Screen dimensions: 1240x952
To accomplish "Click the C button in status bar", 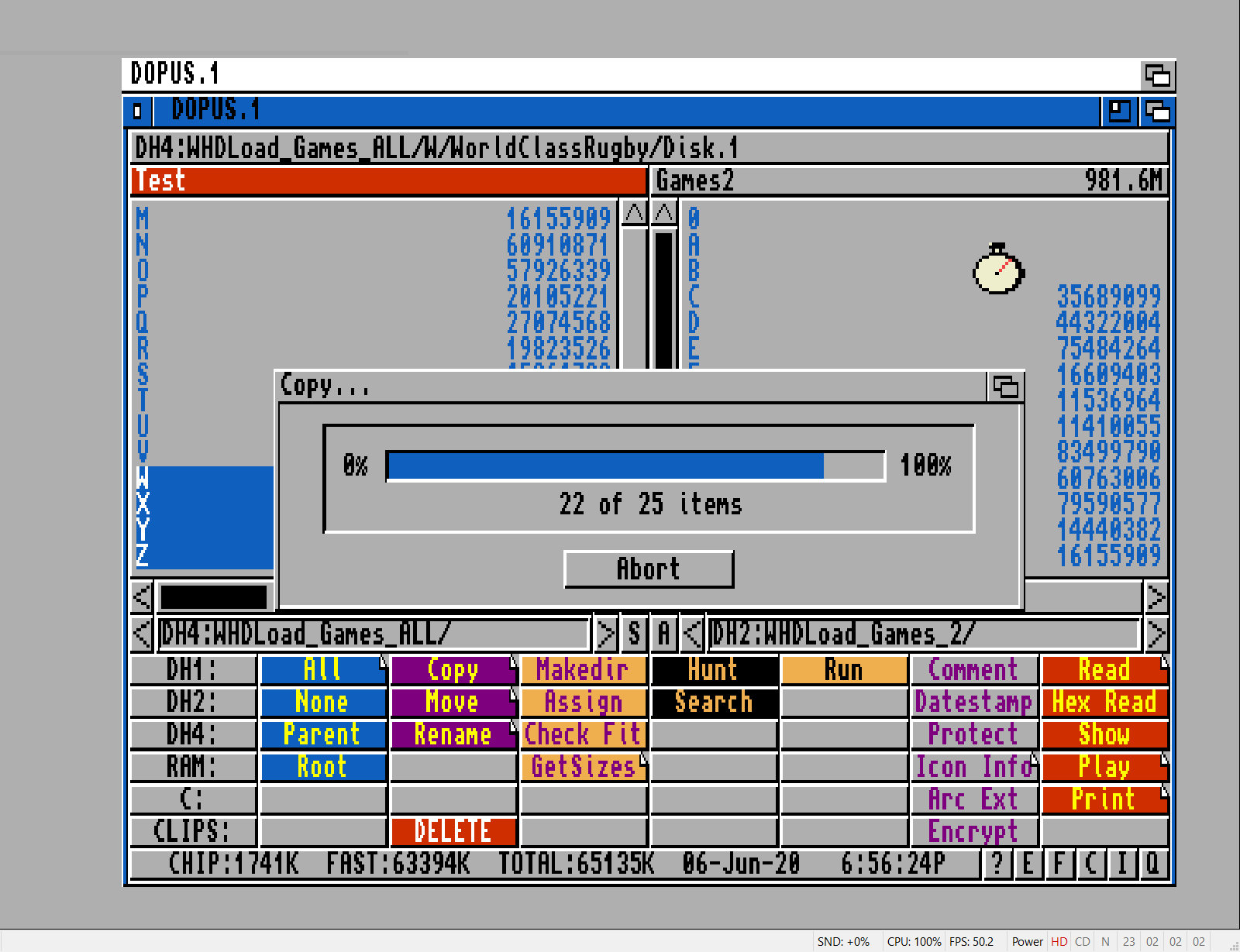I will click(x=1090, y=863).
